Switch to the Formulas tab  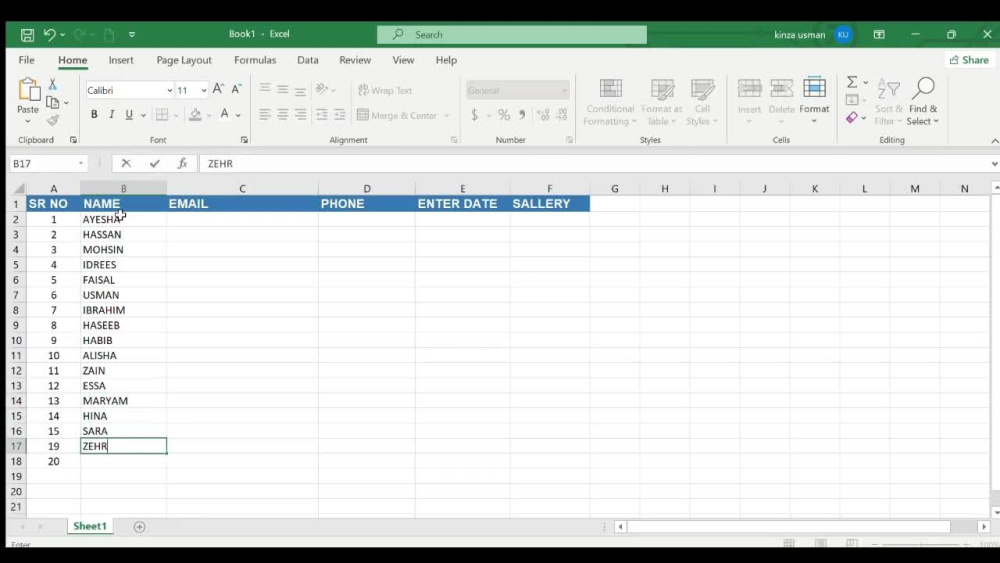(x=255, y=60)
